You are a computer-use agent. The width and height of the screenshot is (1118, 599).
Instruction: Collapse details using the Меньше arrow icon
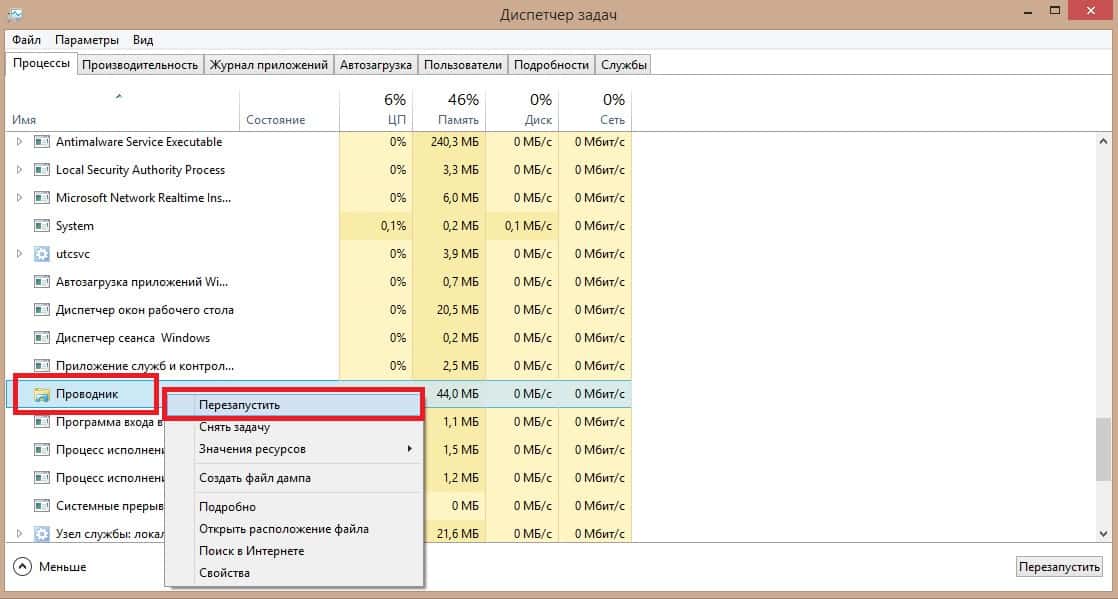coord(22,567)
